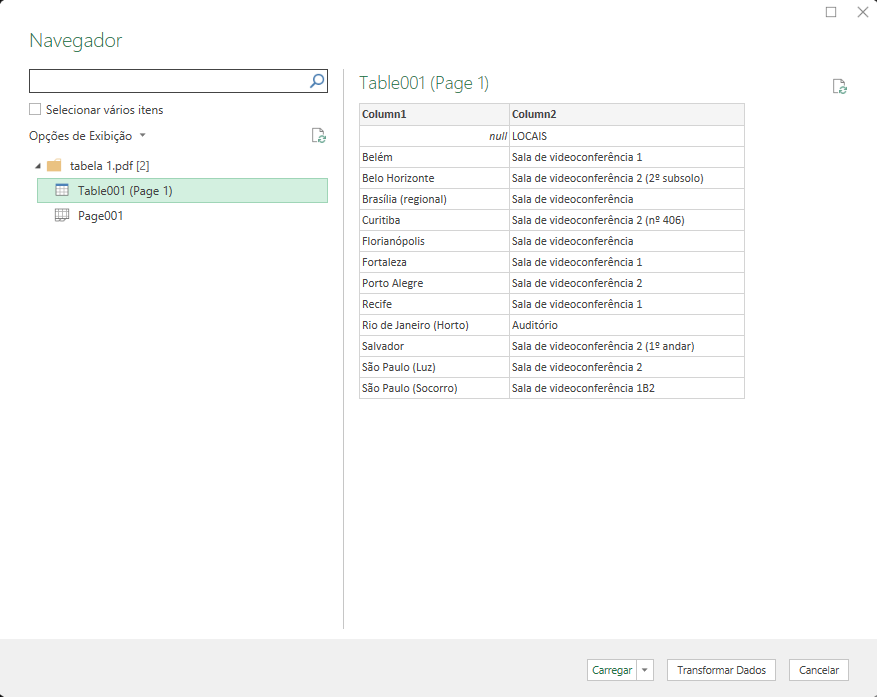Click the Carregar button
This screenshot has height=697, width=877.
click(x=612, y=670)
